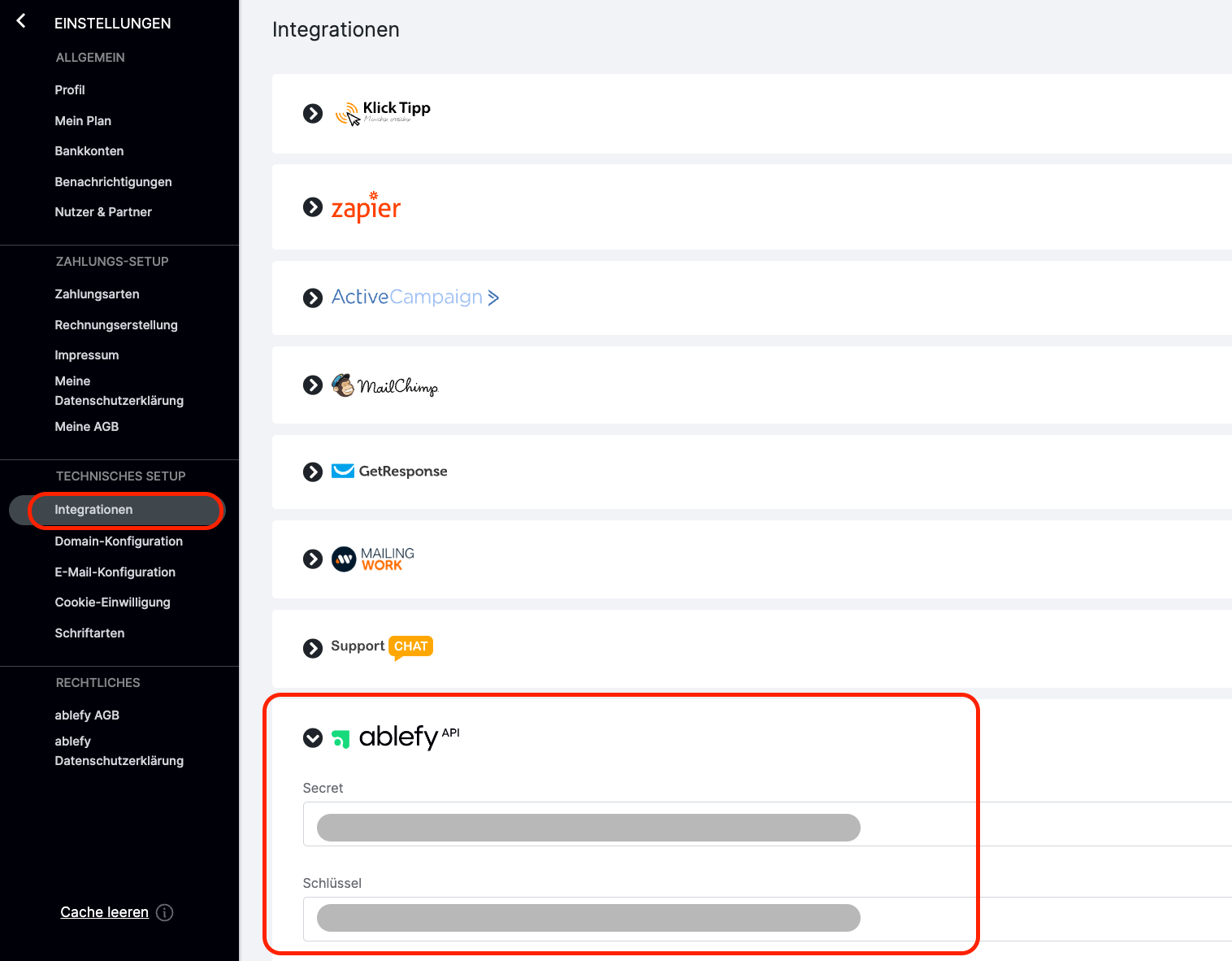
Task: Select Bankkonten in the sidebar
Action: point(89,151)
